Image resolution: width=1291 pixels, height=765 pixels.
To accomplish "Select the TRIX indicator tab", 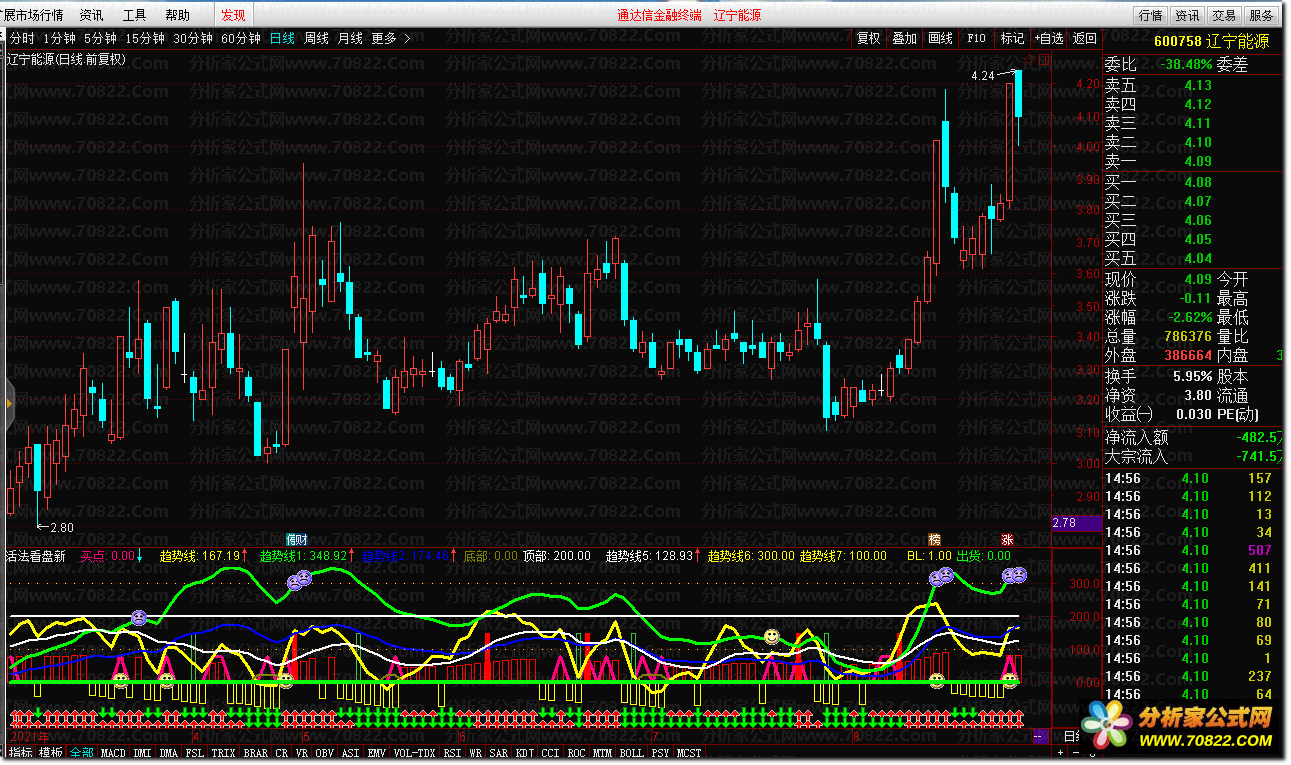I will pos(225,752).
